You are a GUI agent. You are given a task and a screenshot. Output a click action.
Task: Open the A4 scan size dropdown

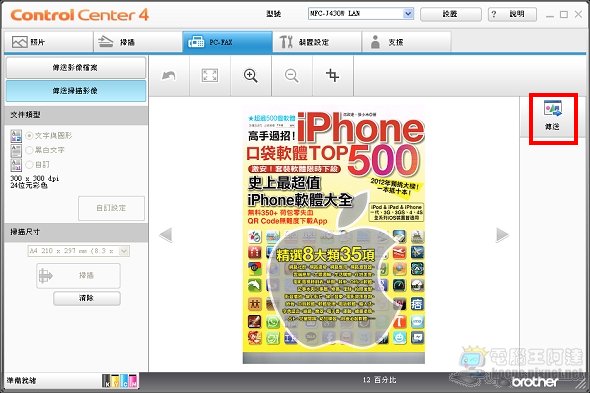[79, 251]
